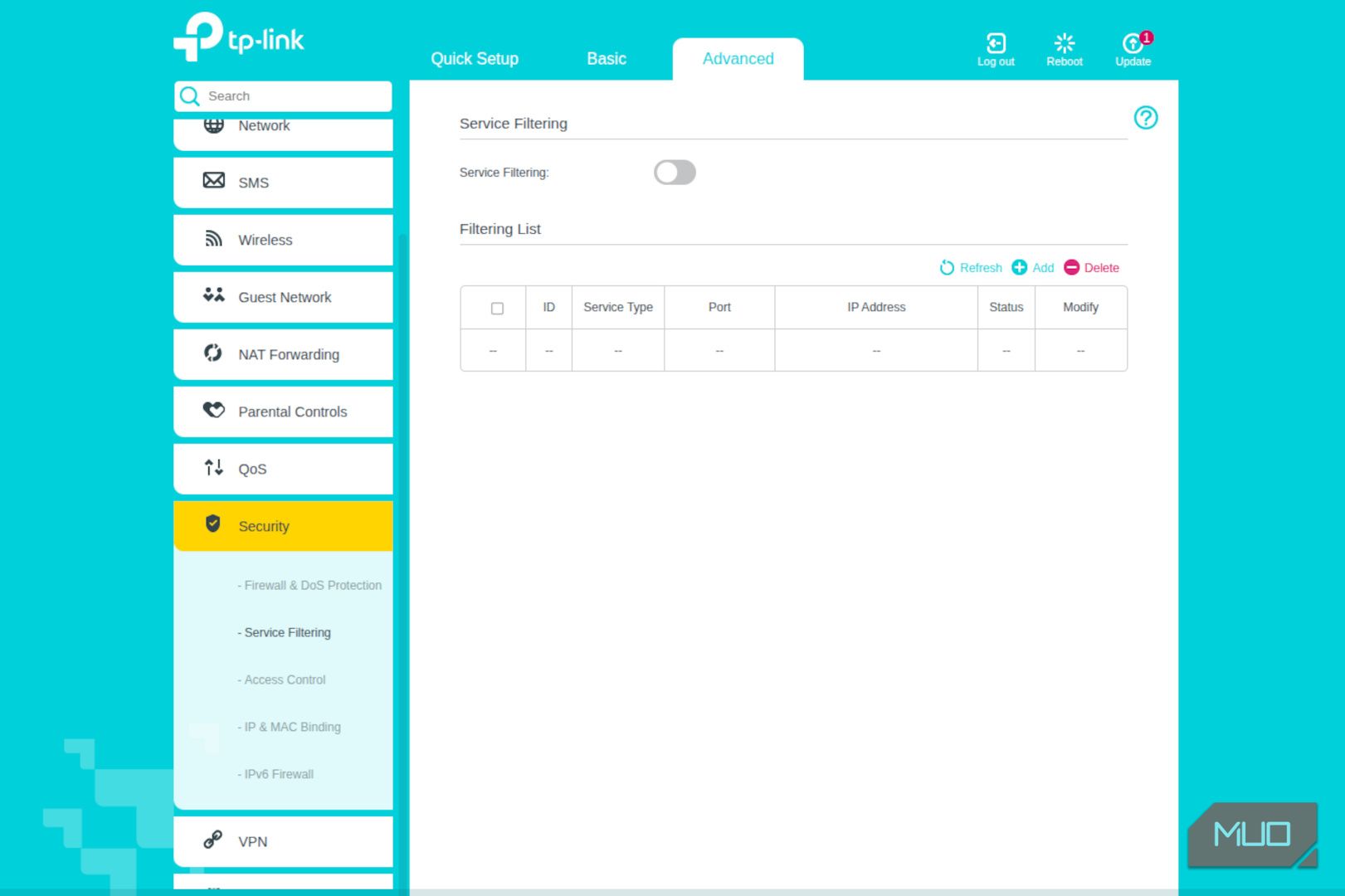Screen dimensions: 1345x896
Task: Click the Network globe icon
Action: [x=214, y=124]
